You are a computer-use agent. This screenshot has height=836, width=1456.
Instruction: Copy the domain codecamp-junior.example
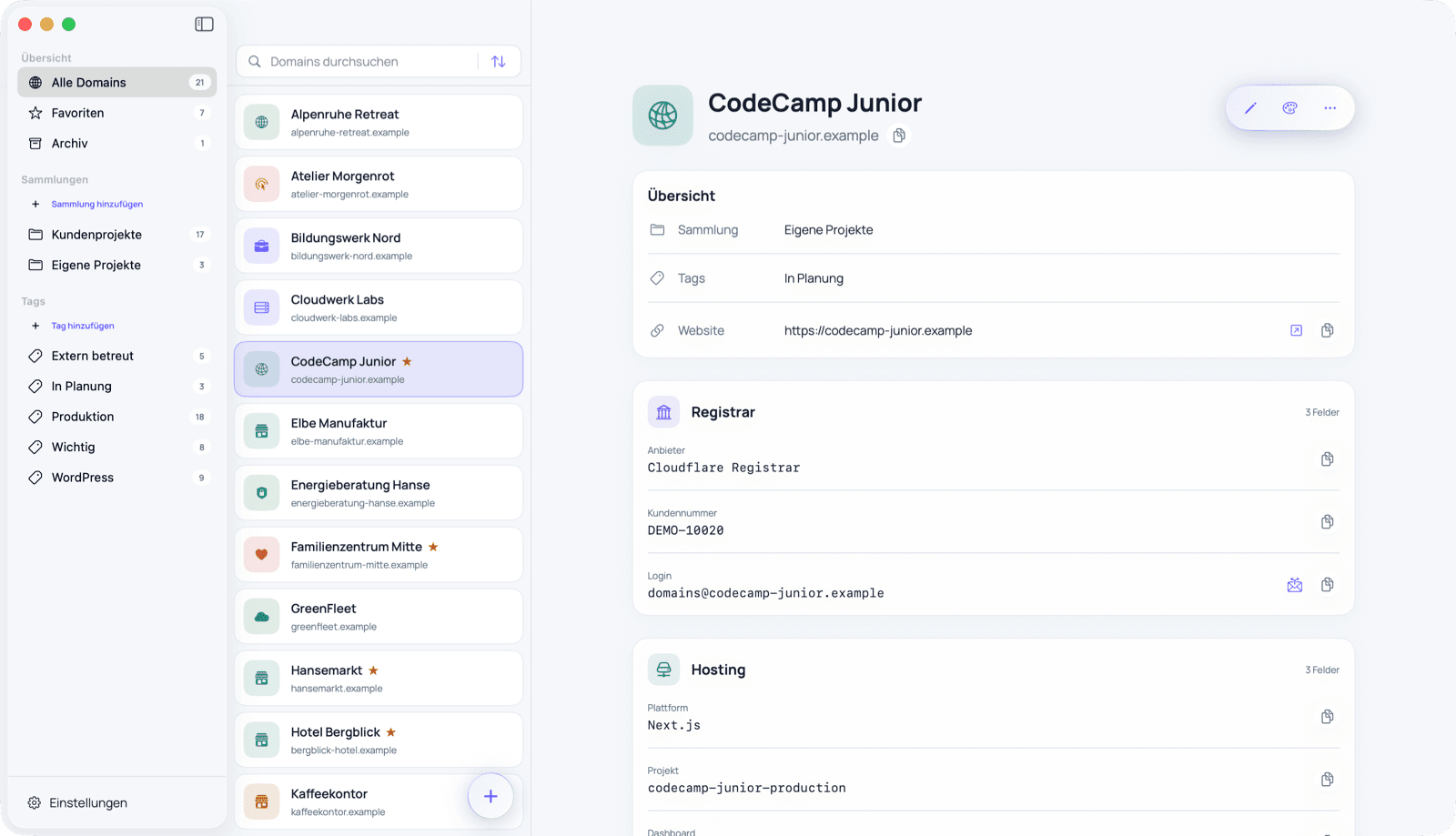899,136
